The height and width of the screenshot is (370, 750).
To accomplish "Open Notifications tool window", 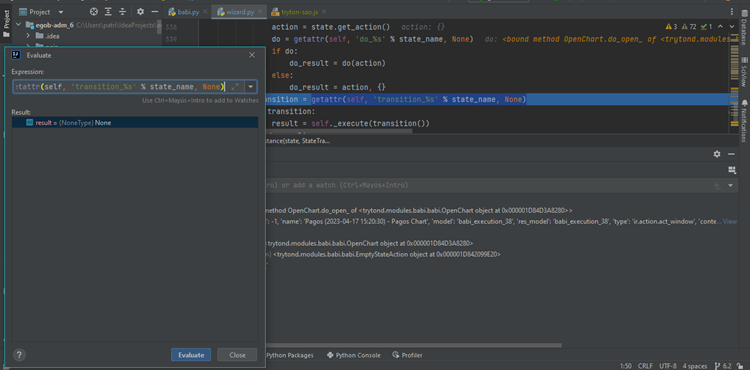I will (x=744, y=121).
